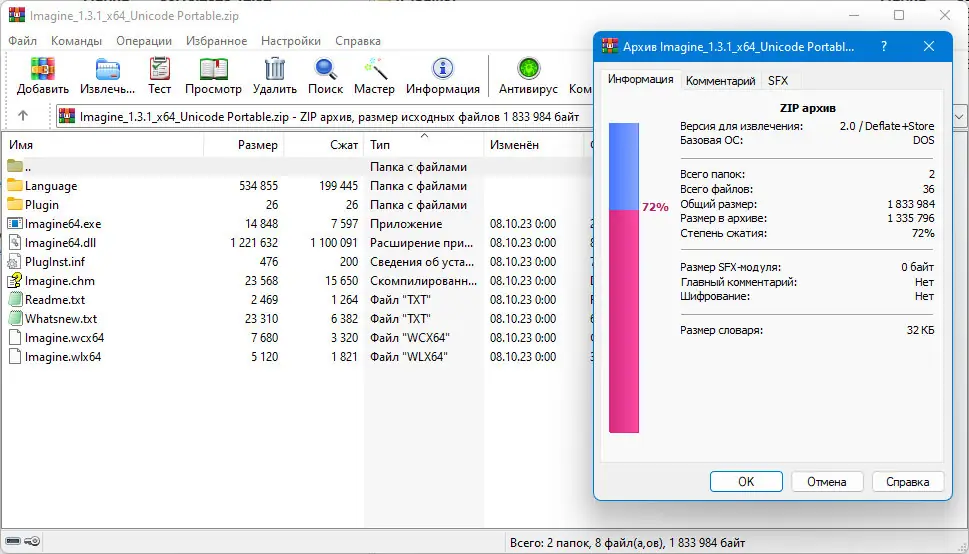Click the dialog help question mark
This screenshot has width=969, height=554.
(884, 46)
